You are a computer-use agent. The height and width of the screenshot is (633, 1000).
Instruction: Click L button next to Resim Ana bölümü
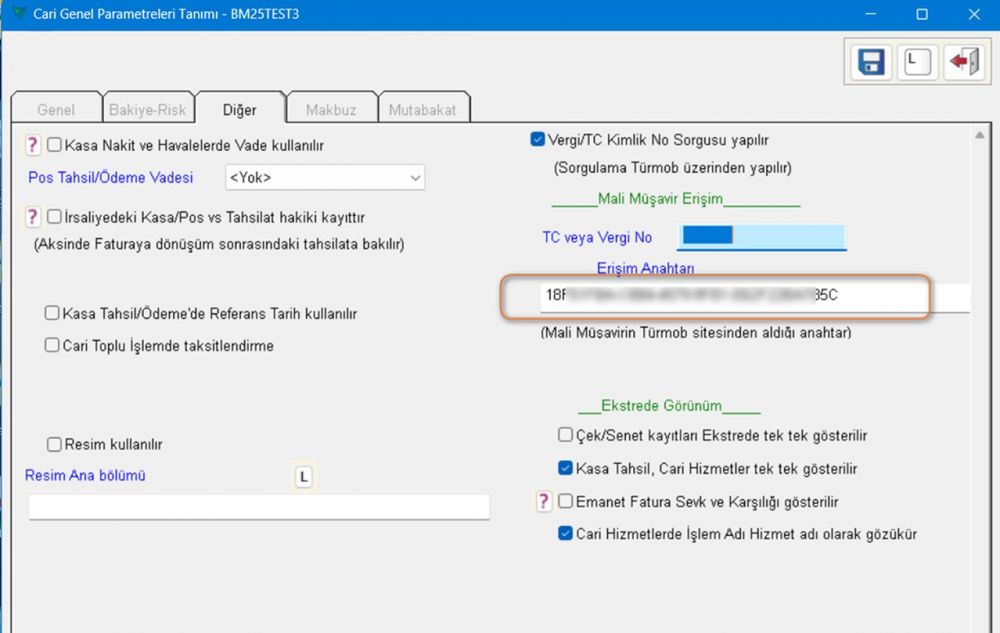305,478
